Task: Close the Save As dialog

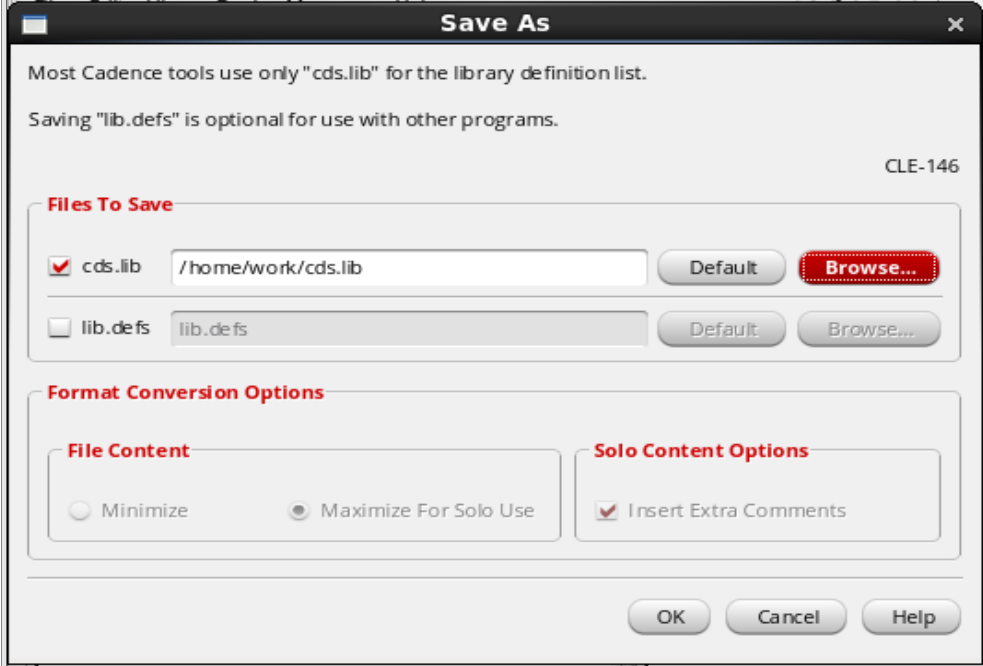Action: (955, 24)
